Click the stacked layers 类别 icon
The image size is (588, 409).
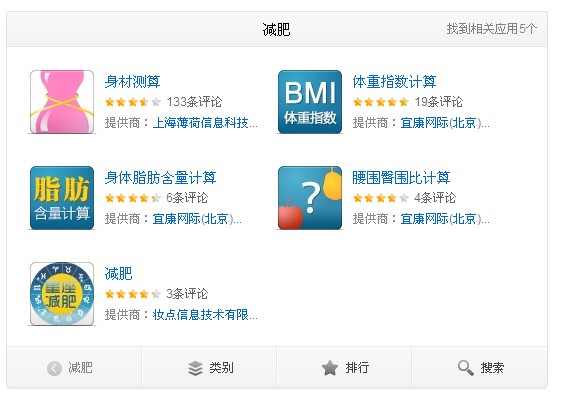click(195, 368)
